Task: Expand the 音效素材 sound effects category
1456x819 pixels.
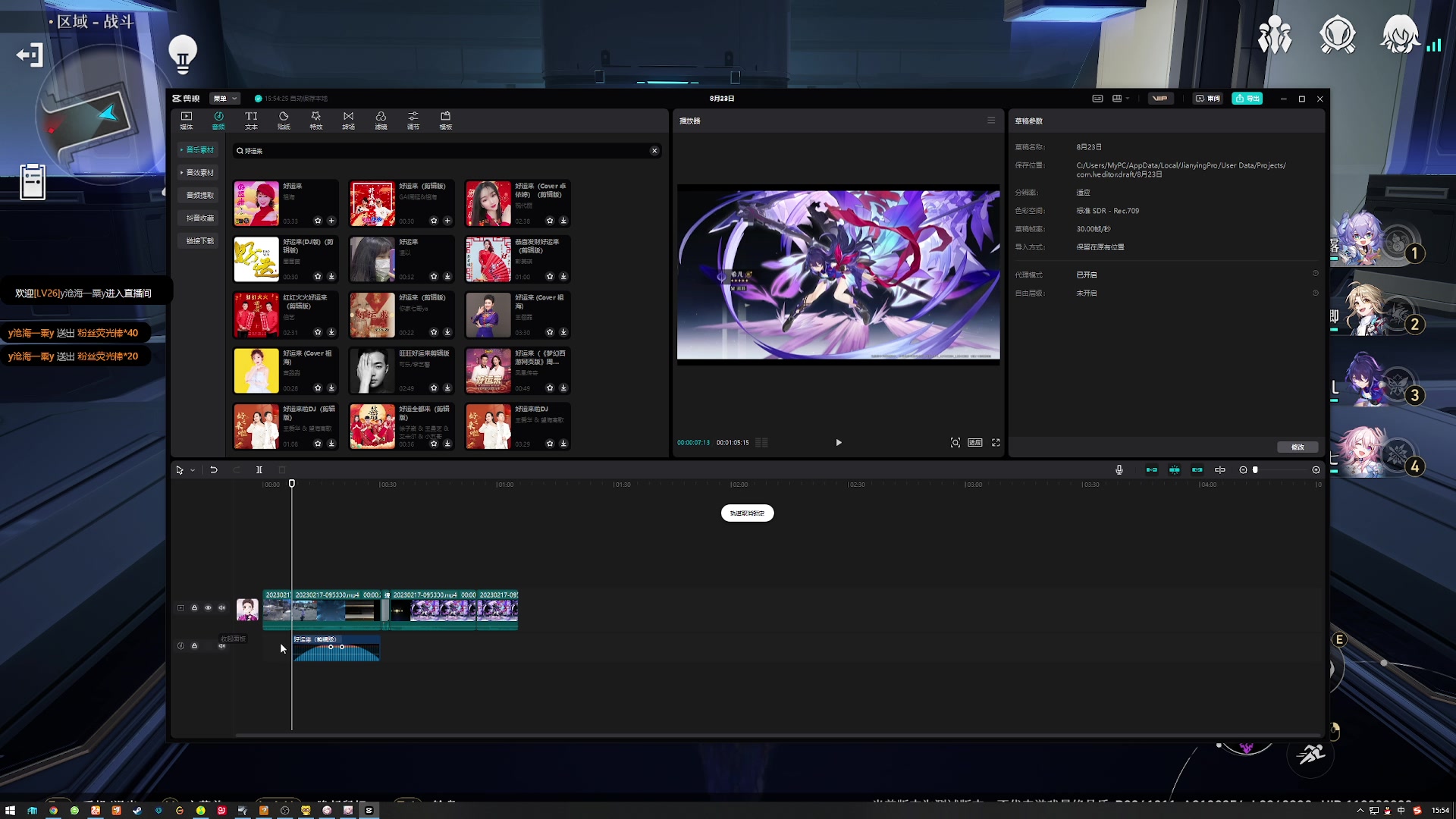Action: pyautogui.click(x=199, y=173)
